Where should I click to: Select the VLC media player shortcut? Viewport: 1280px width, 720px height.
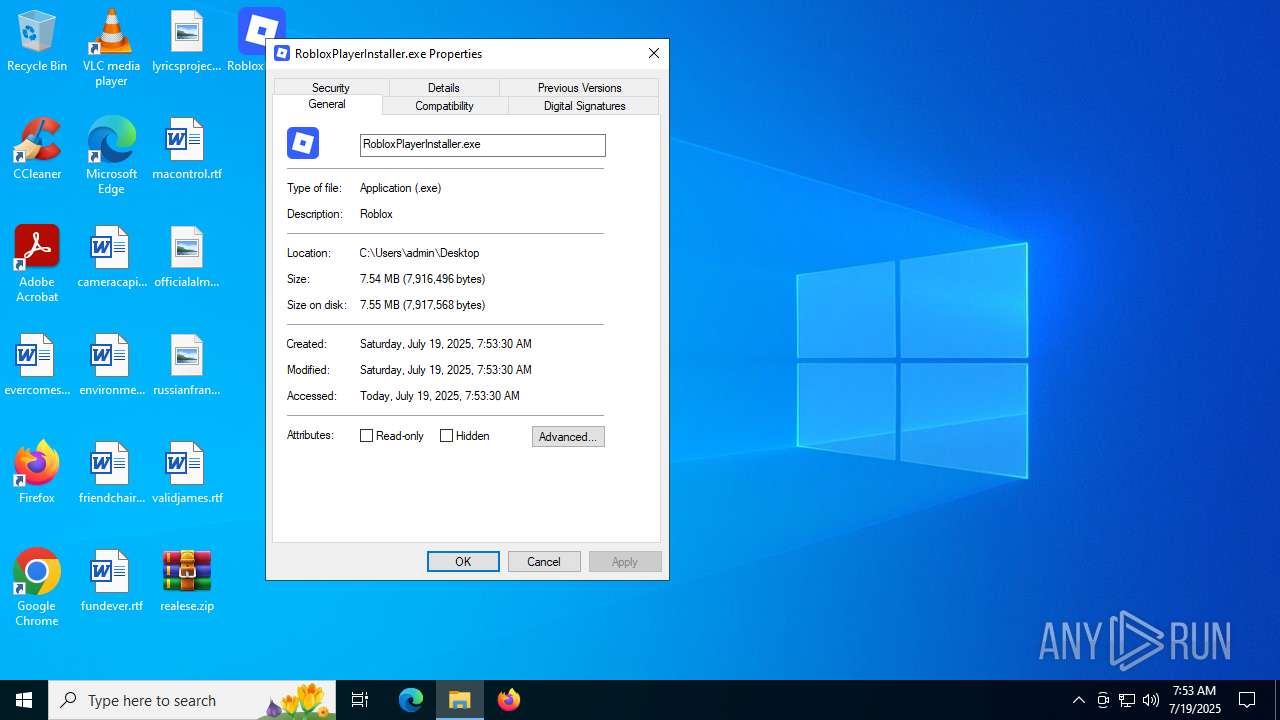click(111, 47)
